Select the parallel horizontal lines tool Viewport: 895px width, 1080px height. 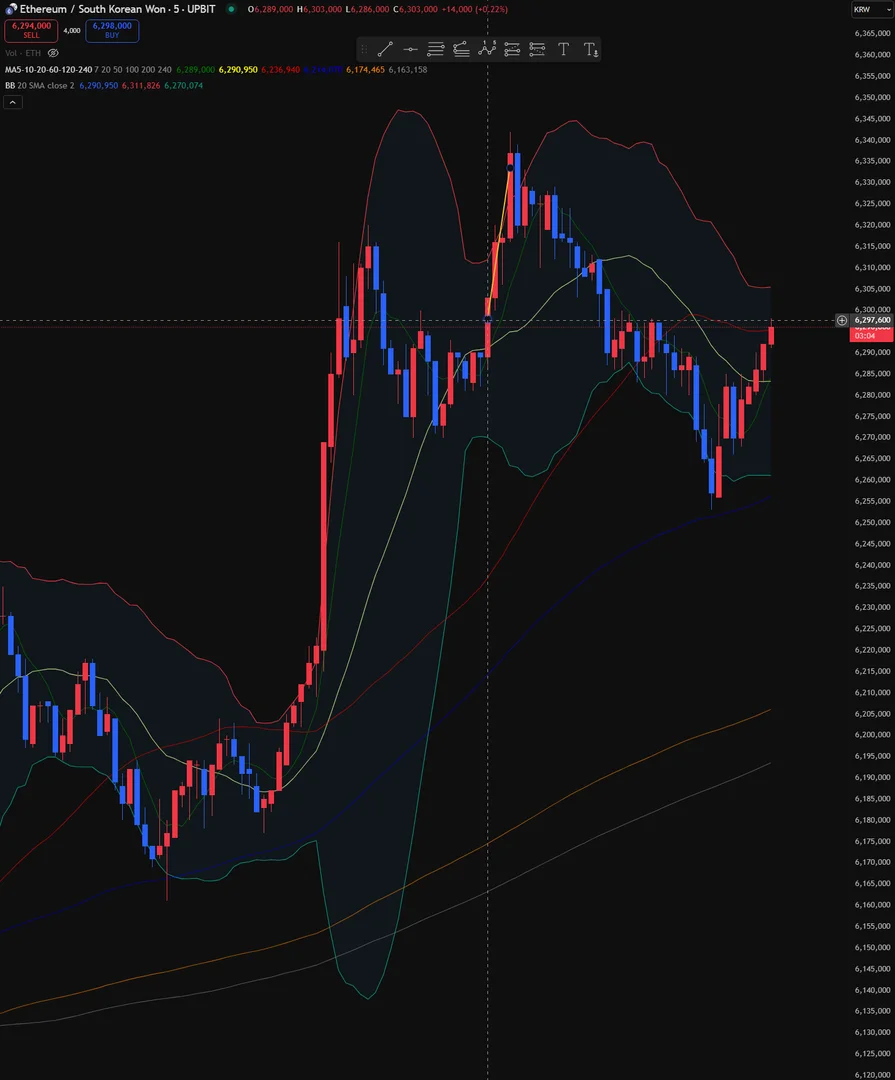[x=435, y=50]
